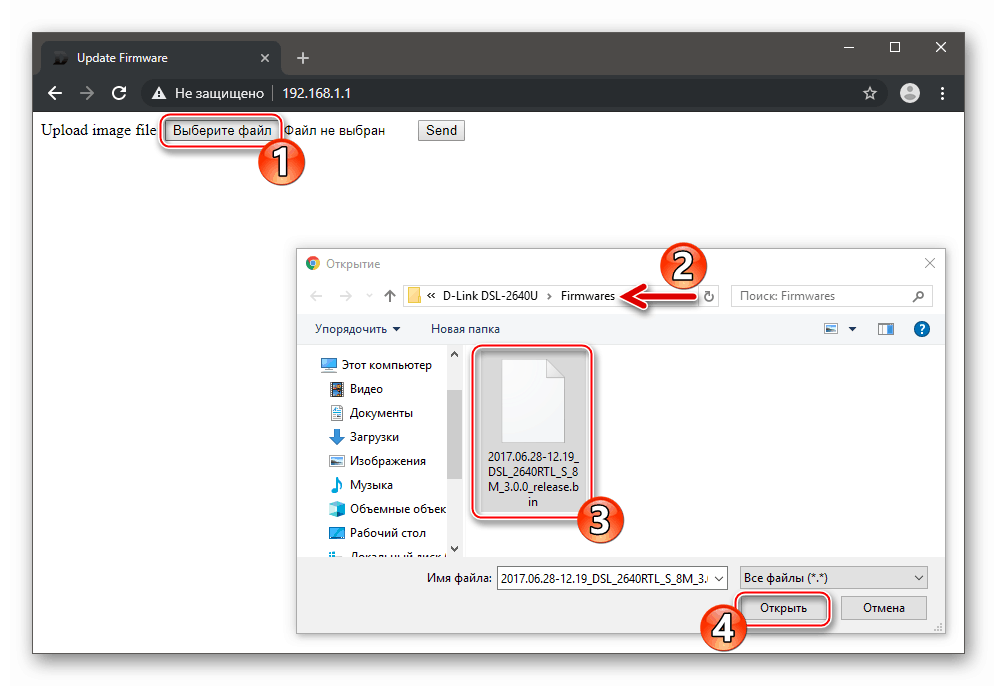Image resolution: width=997 pixels, height=686 pixels.
Task: Click navigation pane scroll down arrow
Action: click(454, 548)
